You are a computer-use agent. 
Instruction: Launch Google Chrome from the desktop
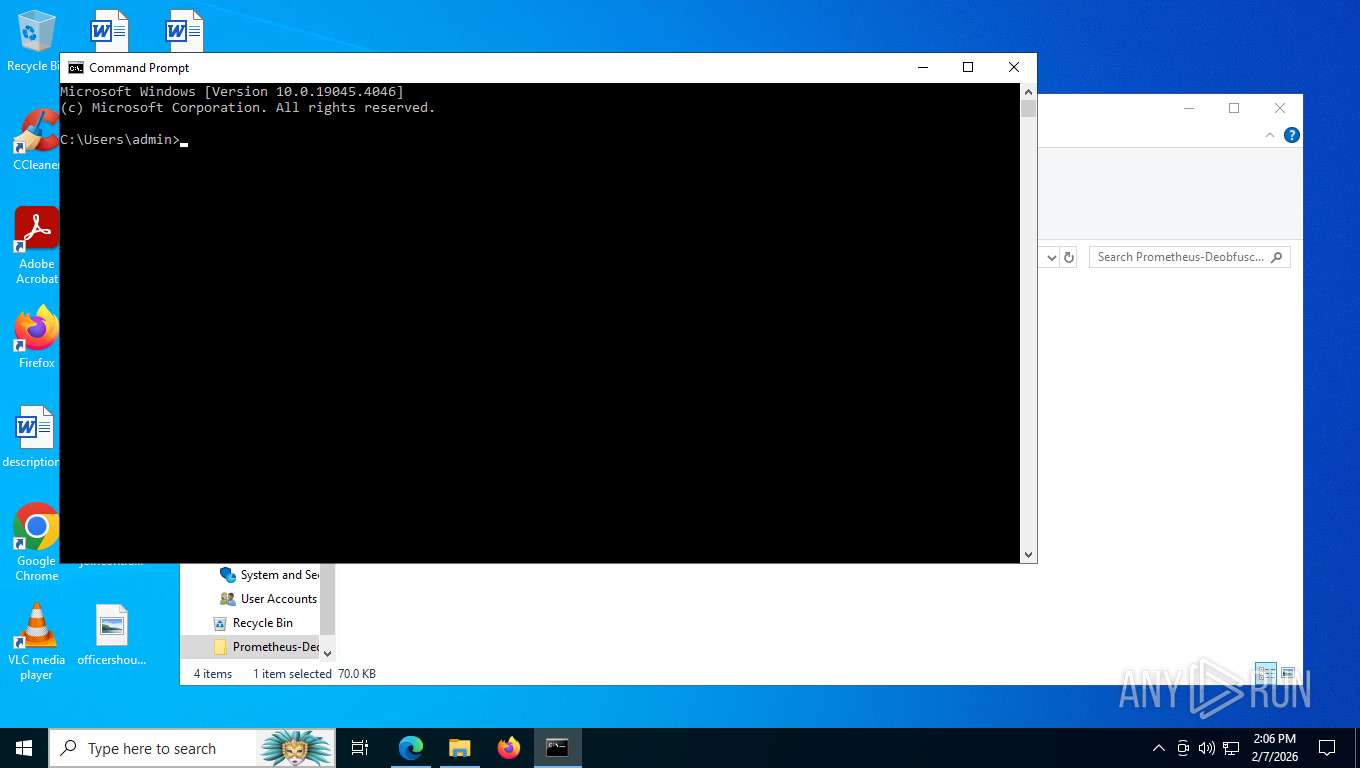click(36, 542)
